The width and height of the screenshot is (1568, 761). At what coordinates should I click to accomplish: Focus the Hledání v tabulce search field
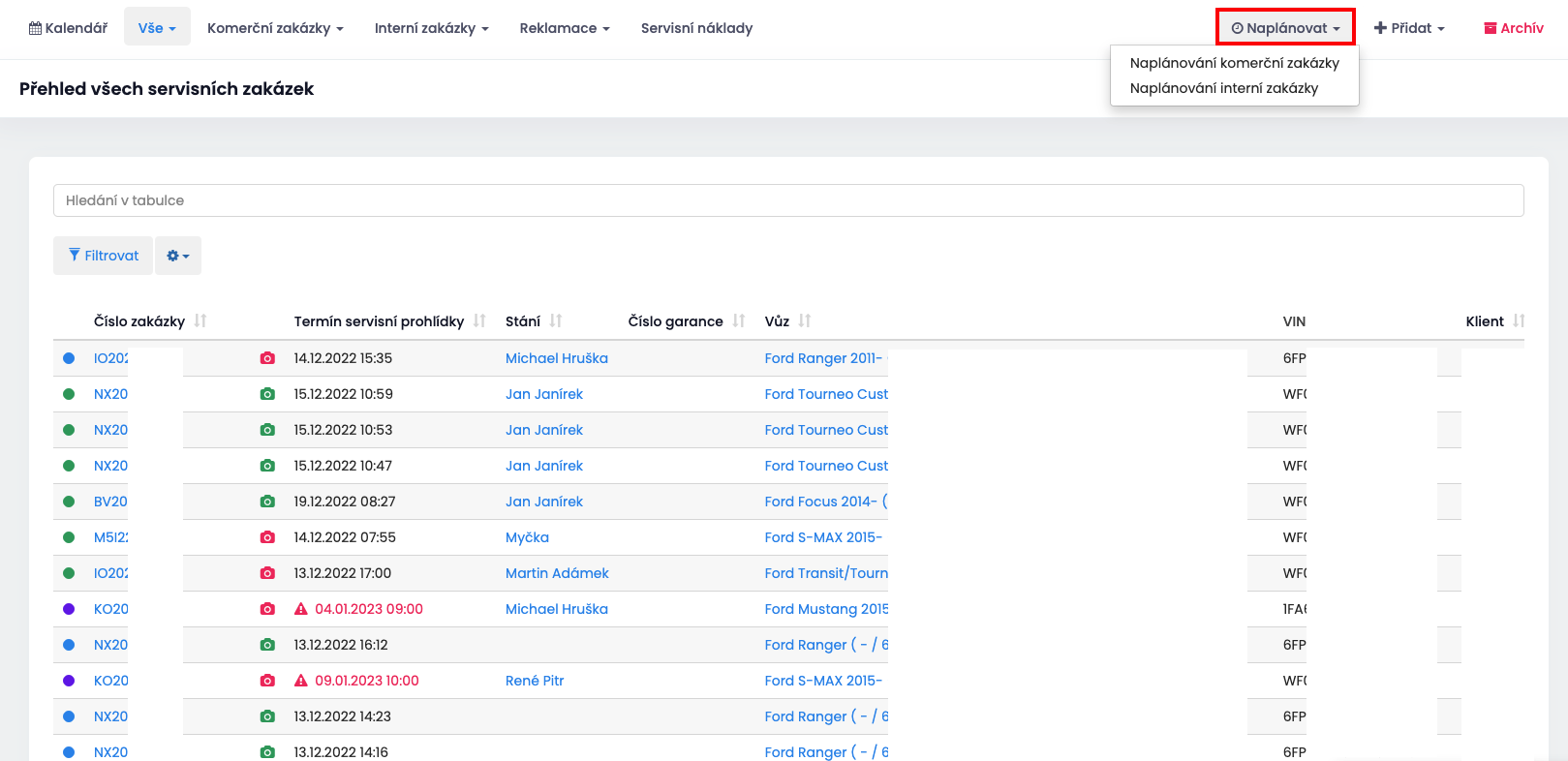coord(788,200)
